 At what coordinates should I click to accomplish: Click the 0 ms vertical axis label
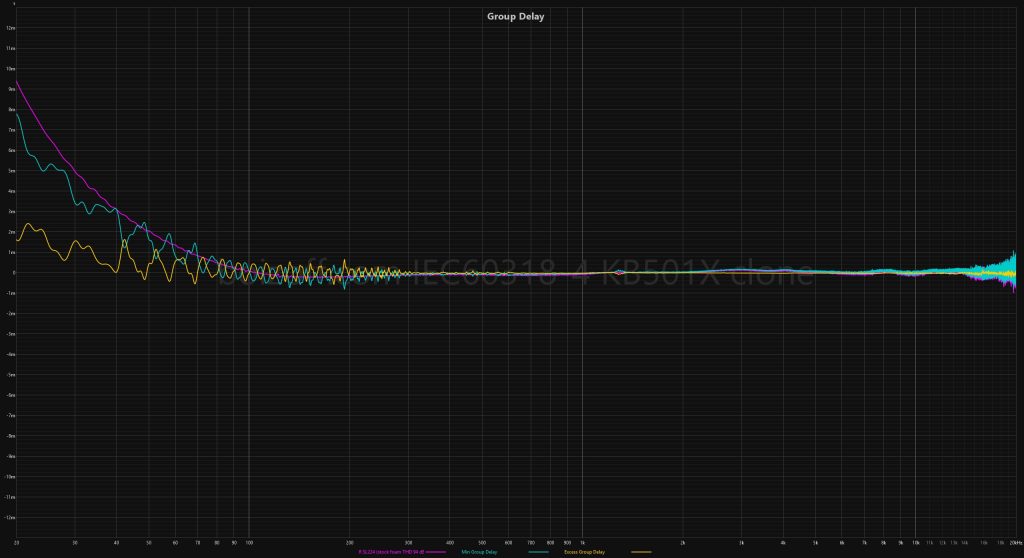[10, 273]
